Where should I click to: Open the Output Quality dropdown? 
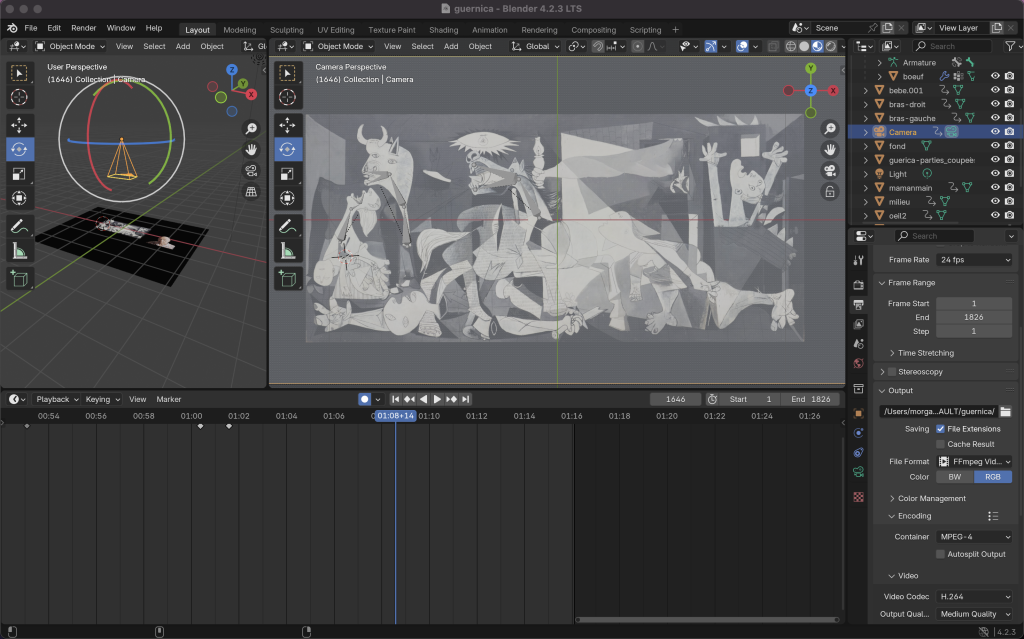[x=974, y=614]
